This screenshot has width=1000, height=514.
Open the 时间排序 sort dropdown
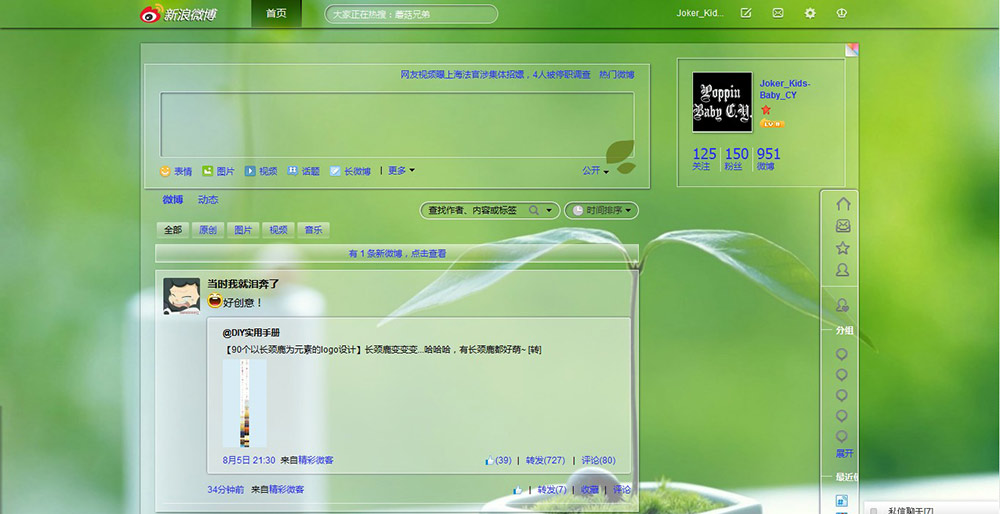(601, 210)
